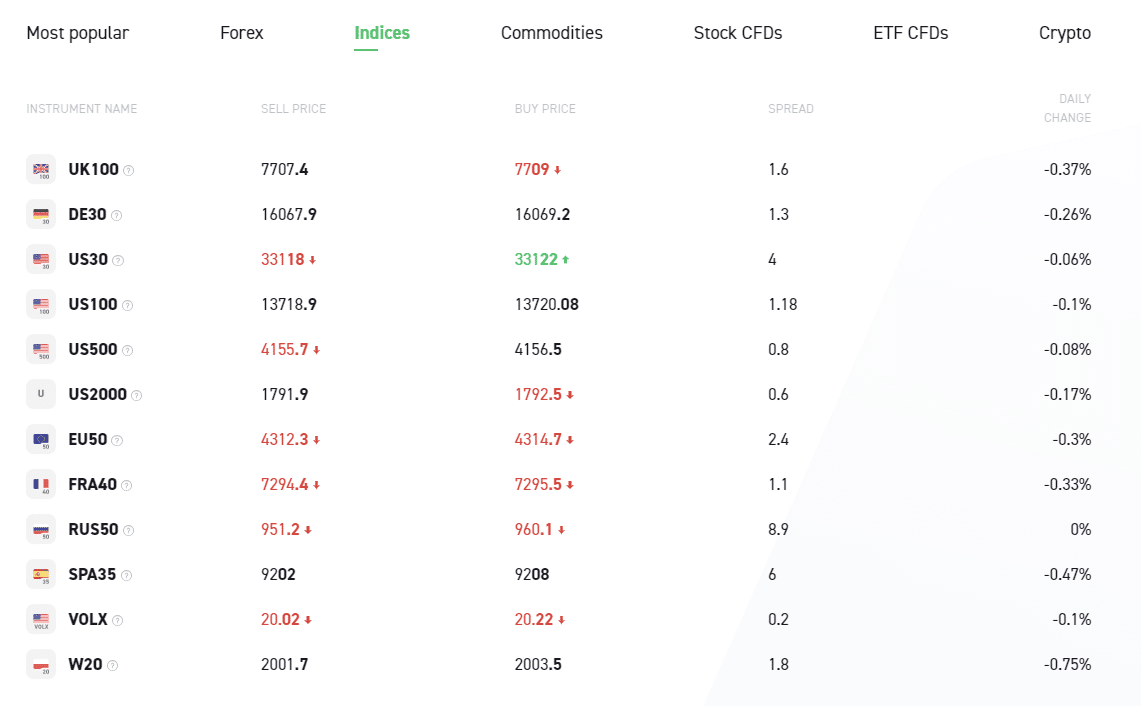Image resolution: width=1141 pixels, height=706 pixels.
Task: Click the UK100 flag icon
Action: pyautogui.click(x=41, y=170)
